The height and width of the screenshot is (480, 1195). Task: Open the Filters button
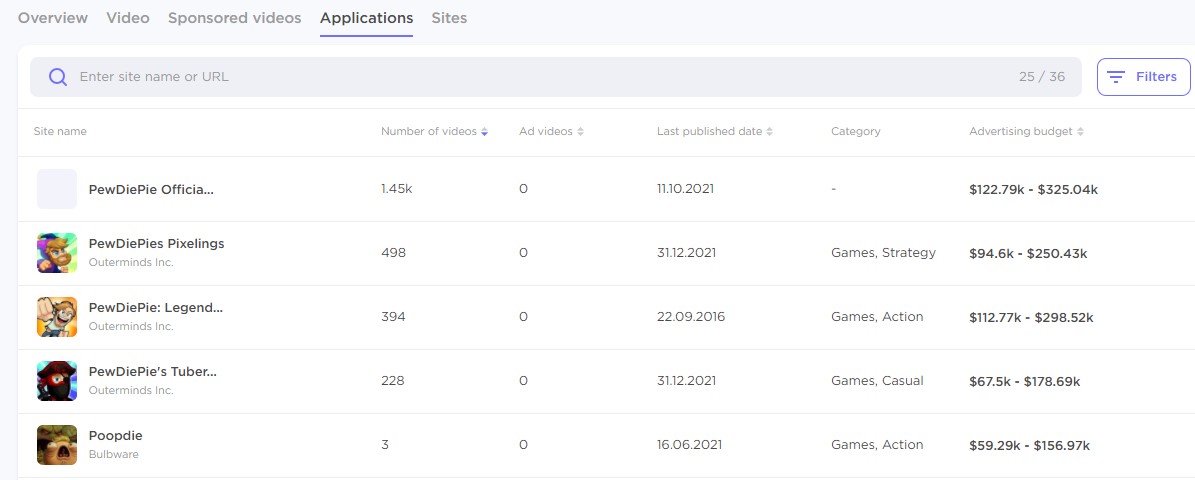[1143, 77]
